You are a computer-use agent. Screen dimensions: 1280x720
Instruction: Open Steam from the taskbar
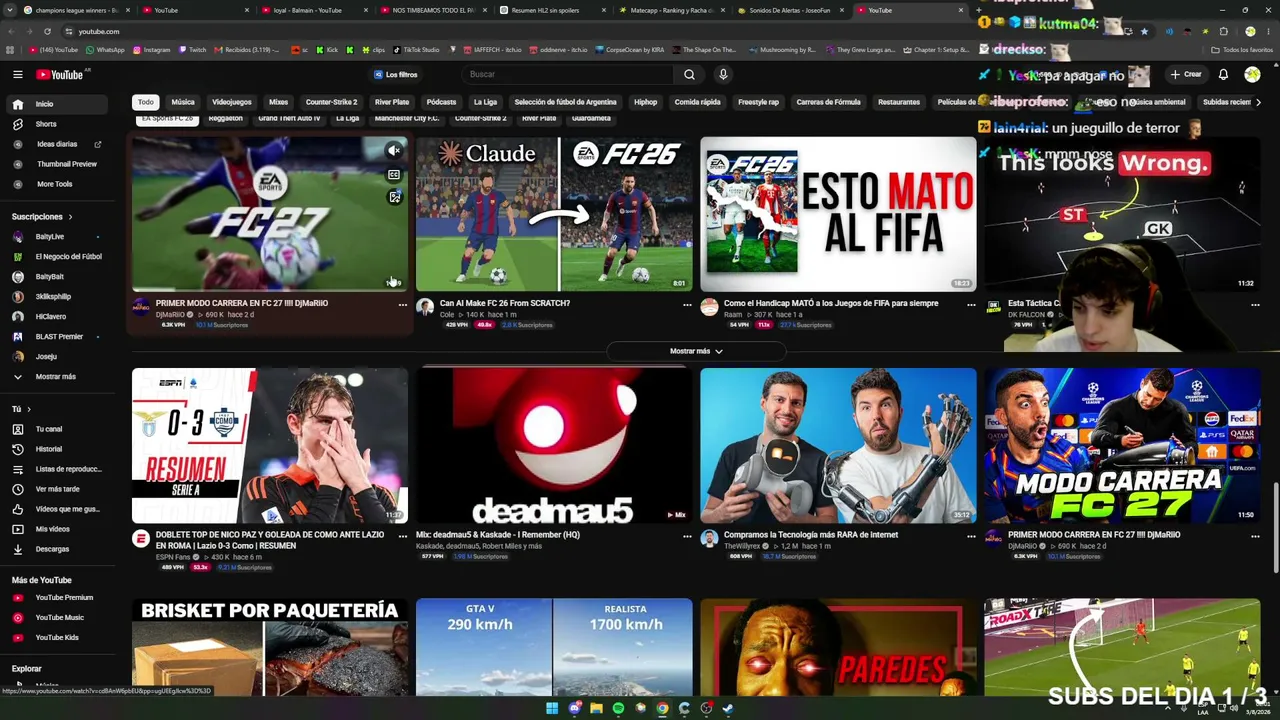[x=728, y=708]
